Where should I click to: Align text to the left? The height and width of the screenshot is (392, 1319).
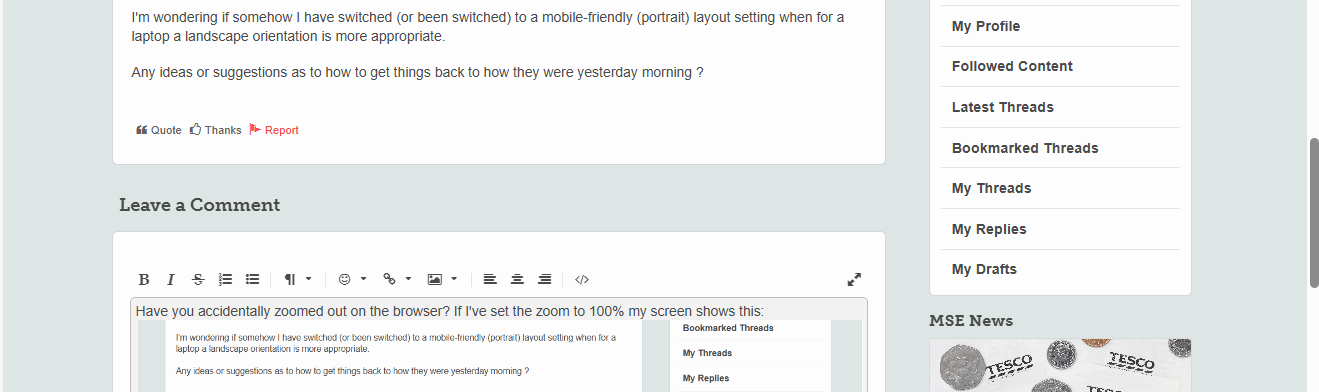[x=490, y=280]
